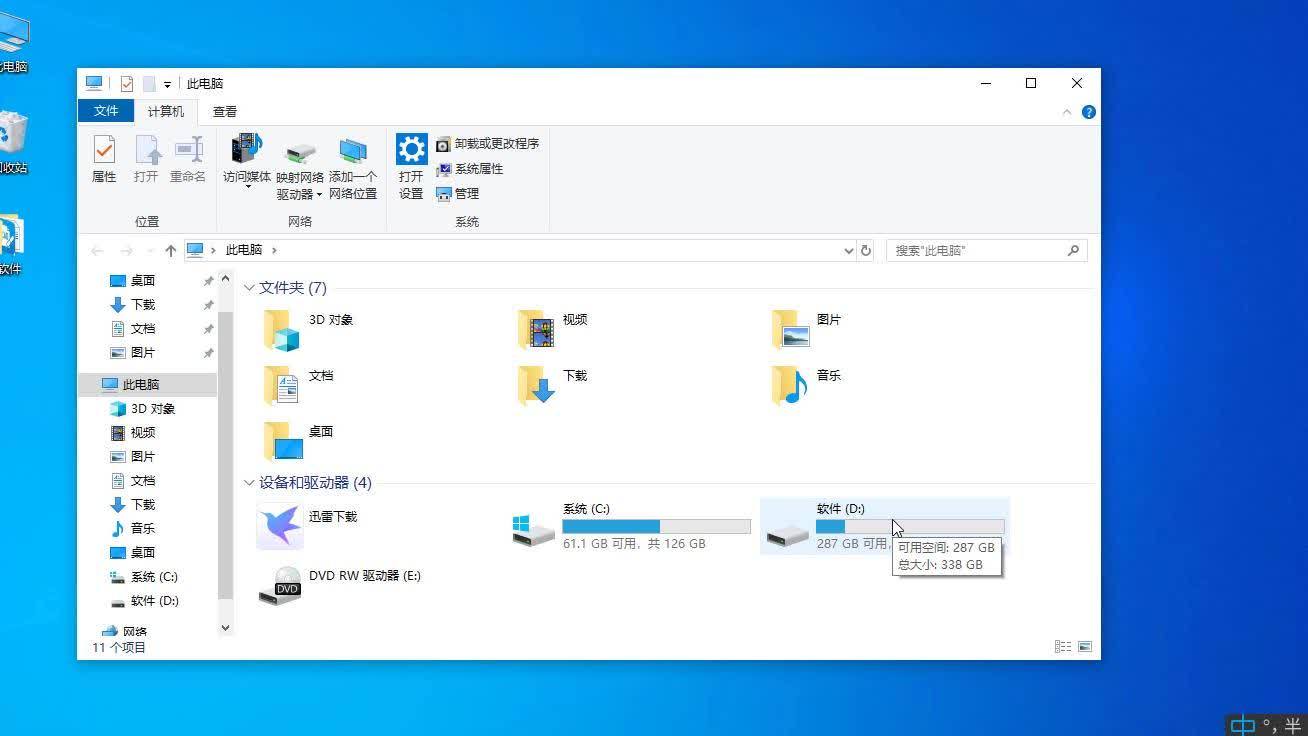
Task: Select the 属性 icon in the ribbon
Action: [x=105, y=160]
